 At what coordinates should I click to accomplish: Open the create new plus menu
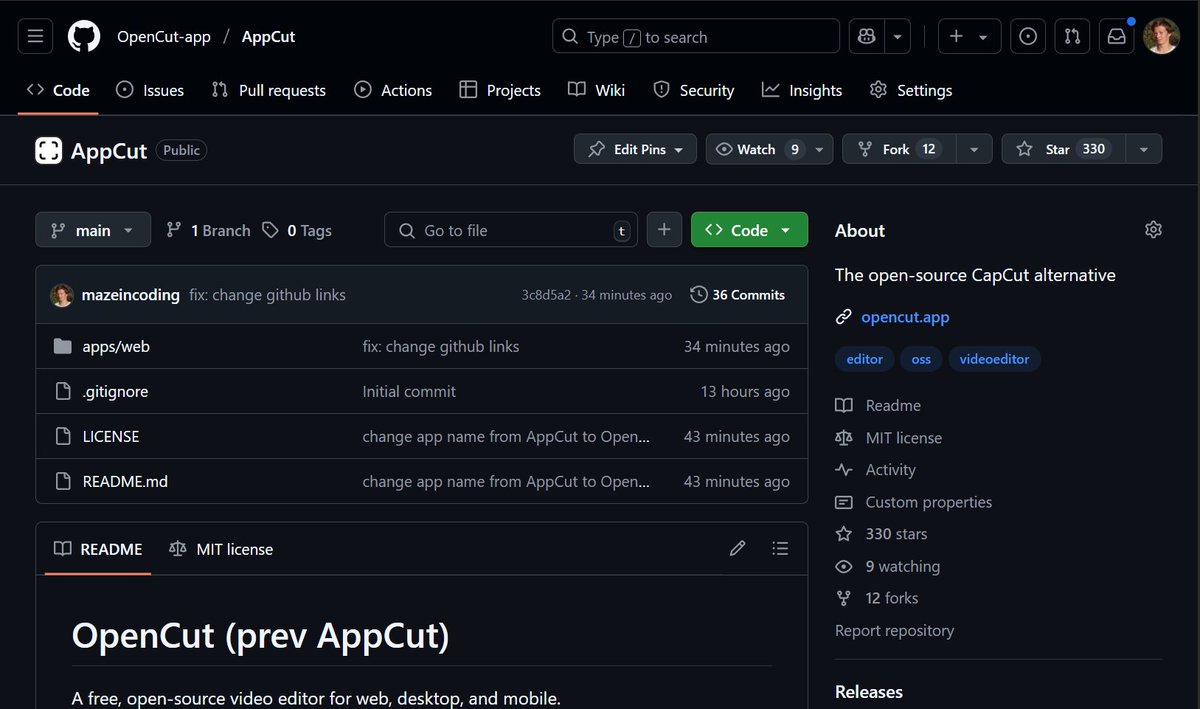tap(968, 37)
